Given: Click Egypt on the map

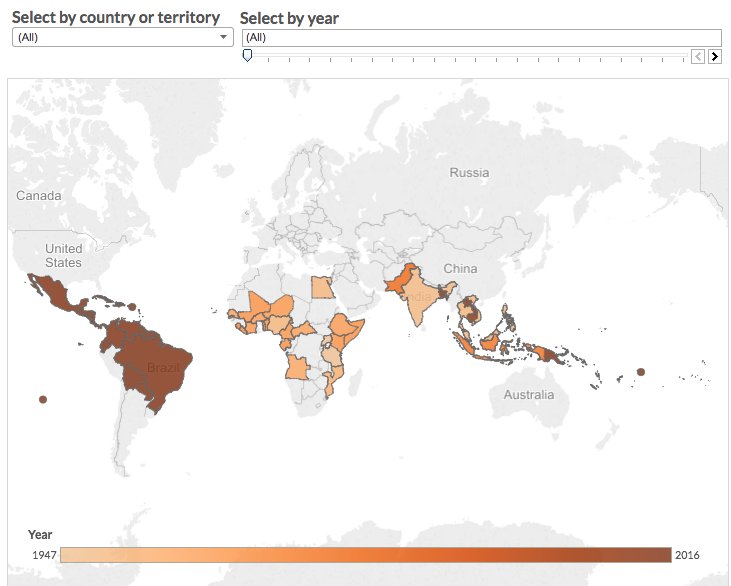Looking at the screenshot, I should point(322,287).
